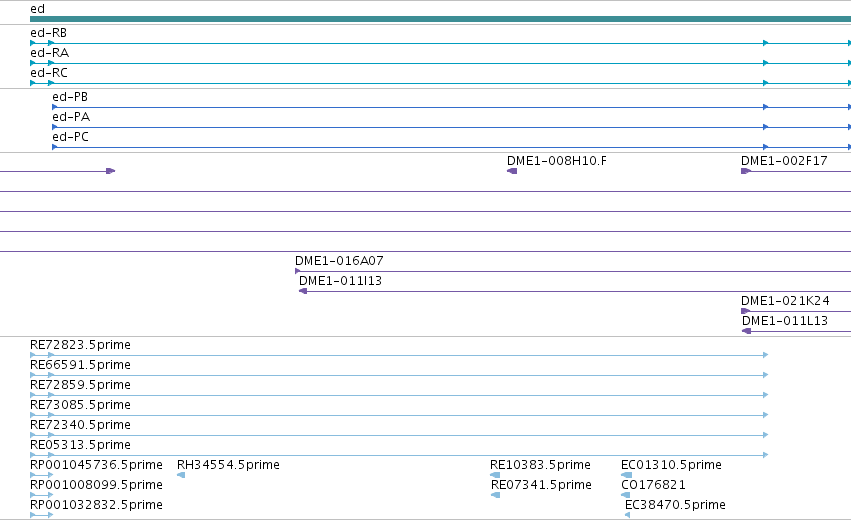This screenshot has width=851, height=520.
Task: Select the DME1-008H10.F clone label
Action: pos(557,161)
